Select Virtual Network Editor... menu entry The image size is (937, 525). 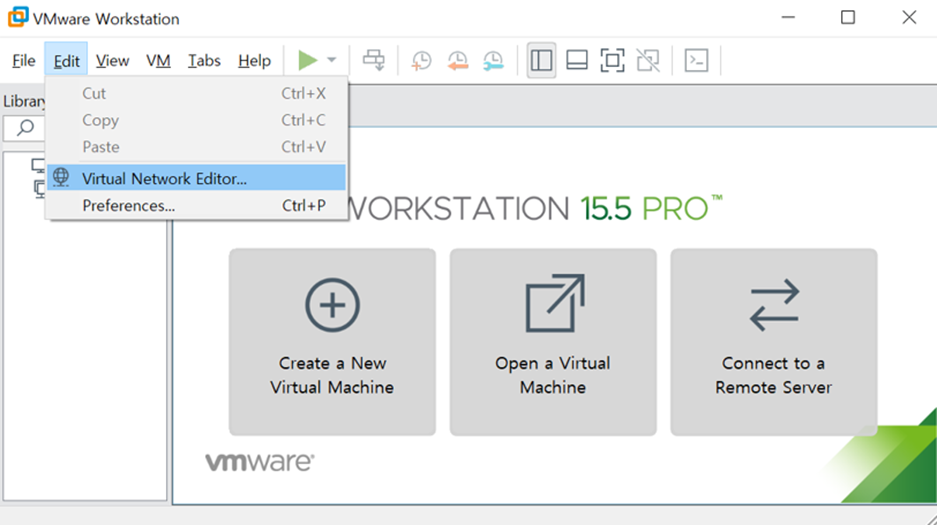coord(197,178)
